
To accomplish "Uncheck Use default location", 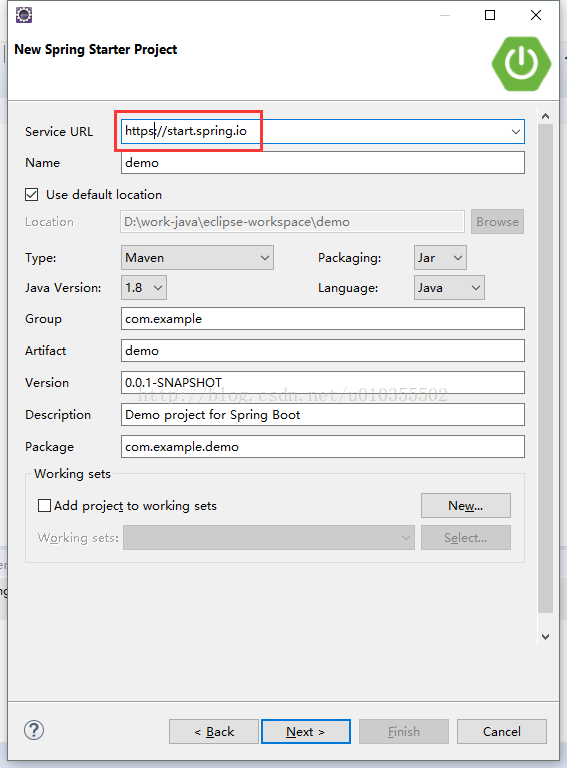I will 31,194.
